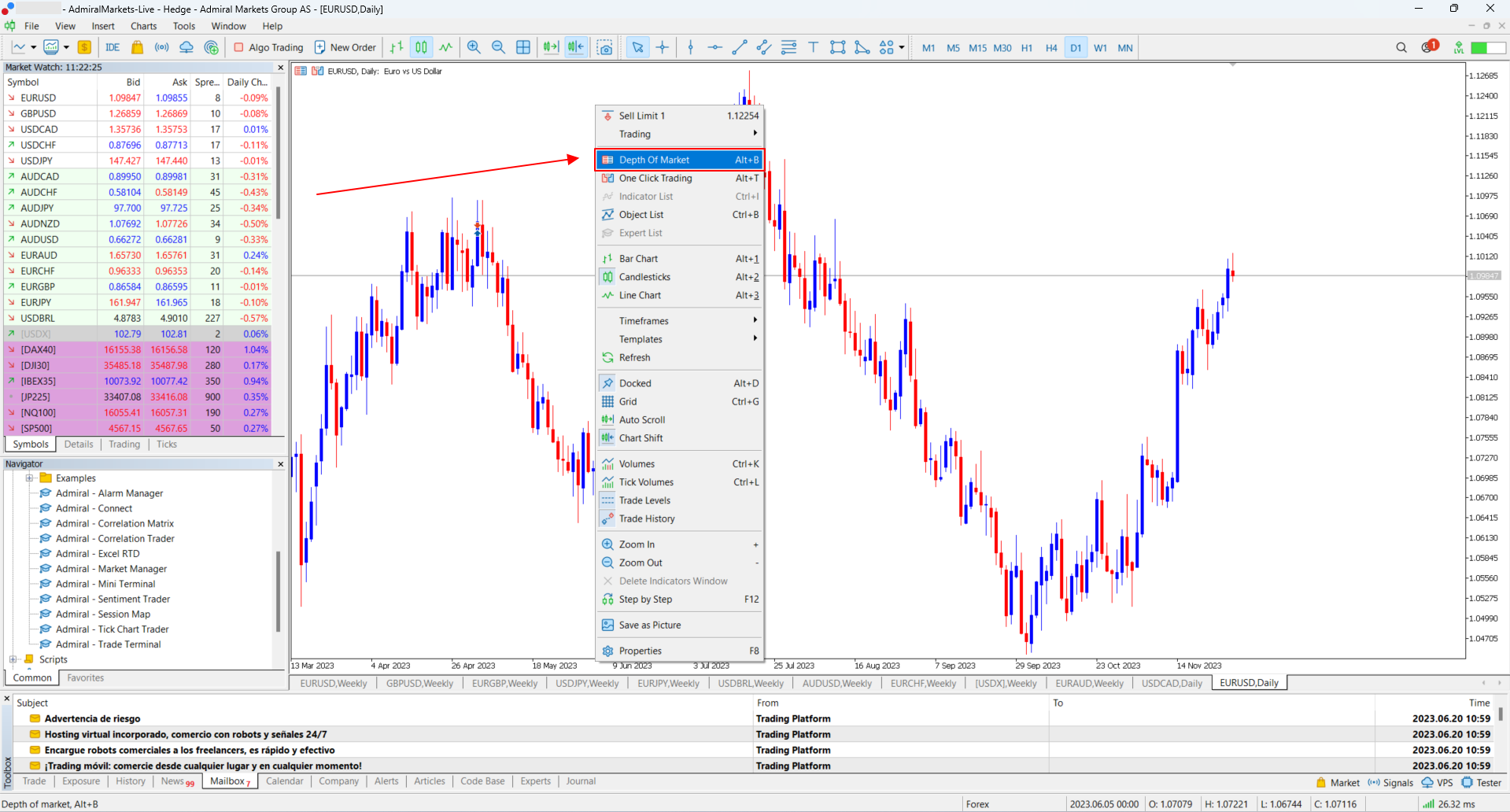Open the search magnifier icon
The width and height of the screenshot is (1510, 812).
(x=1401, y=47)
